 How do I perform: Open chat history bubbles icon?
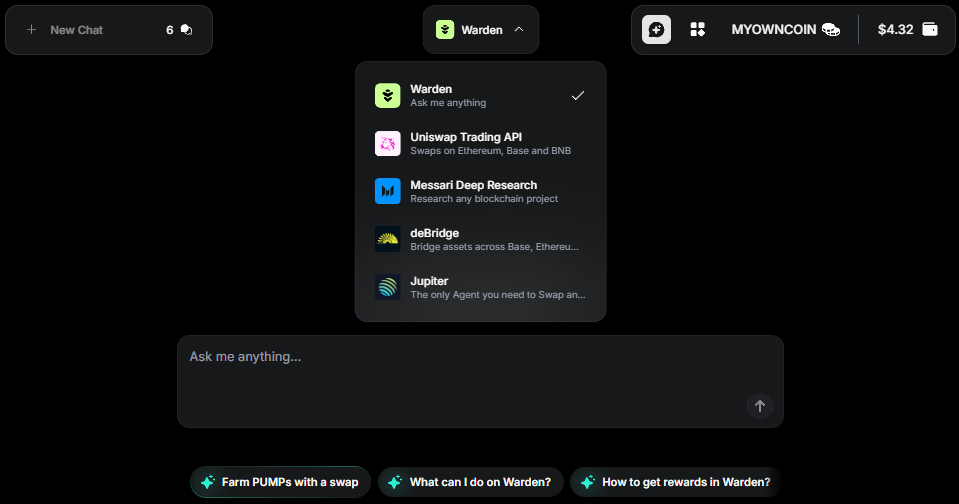pyautogui.click(x=187, y=30)
